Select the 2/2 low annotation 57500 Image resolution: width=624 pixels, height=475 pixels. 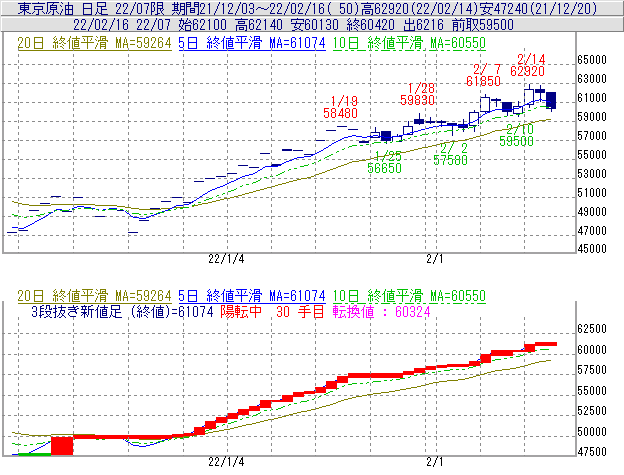pos(451,159)
